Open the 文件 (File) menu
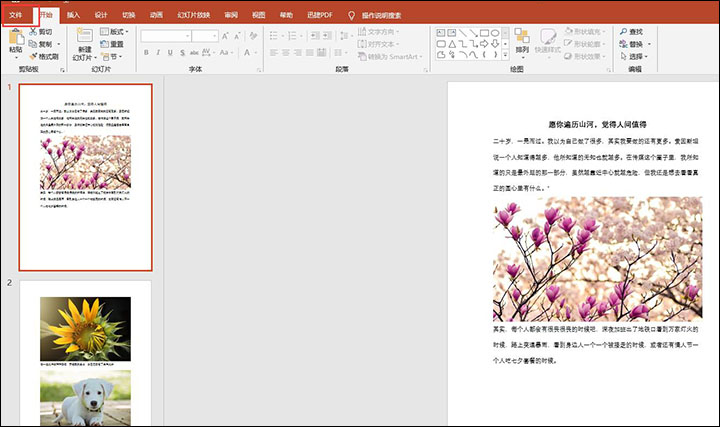Viewport: 720px width, 427px height. 15,15
